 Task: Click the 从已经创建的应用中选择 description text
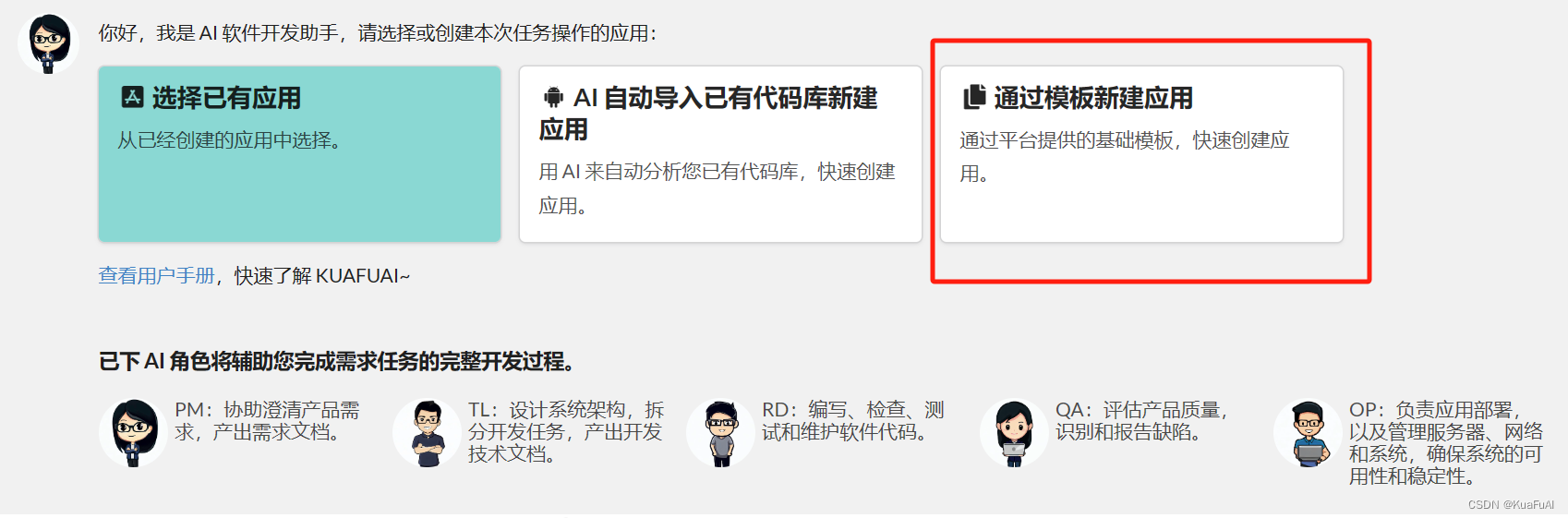click(230, 140)
